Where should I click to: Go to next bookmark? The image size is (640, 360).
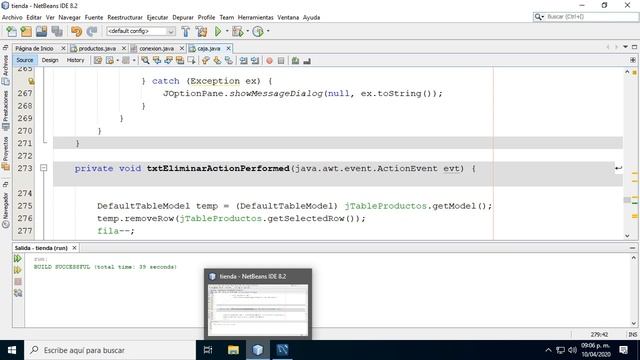point(217,60)
